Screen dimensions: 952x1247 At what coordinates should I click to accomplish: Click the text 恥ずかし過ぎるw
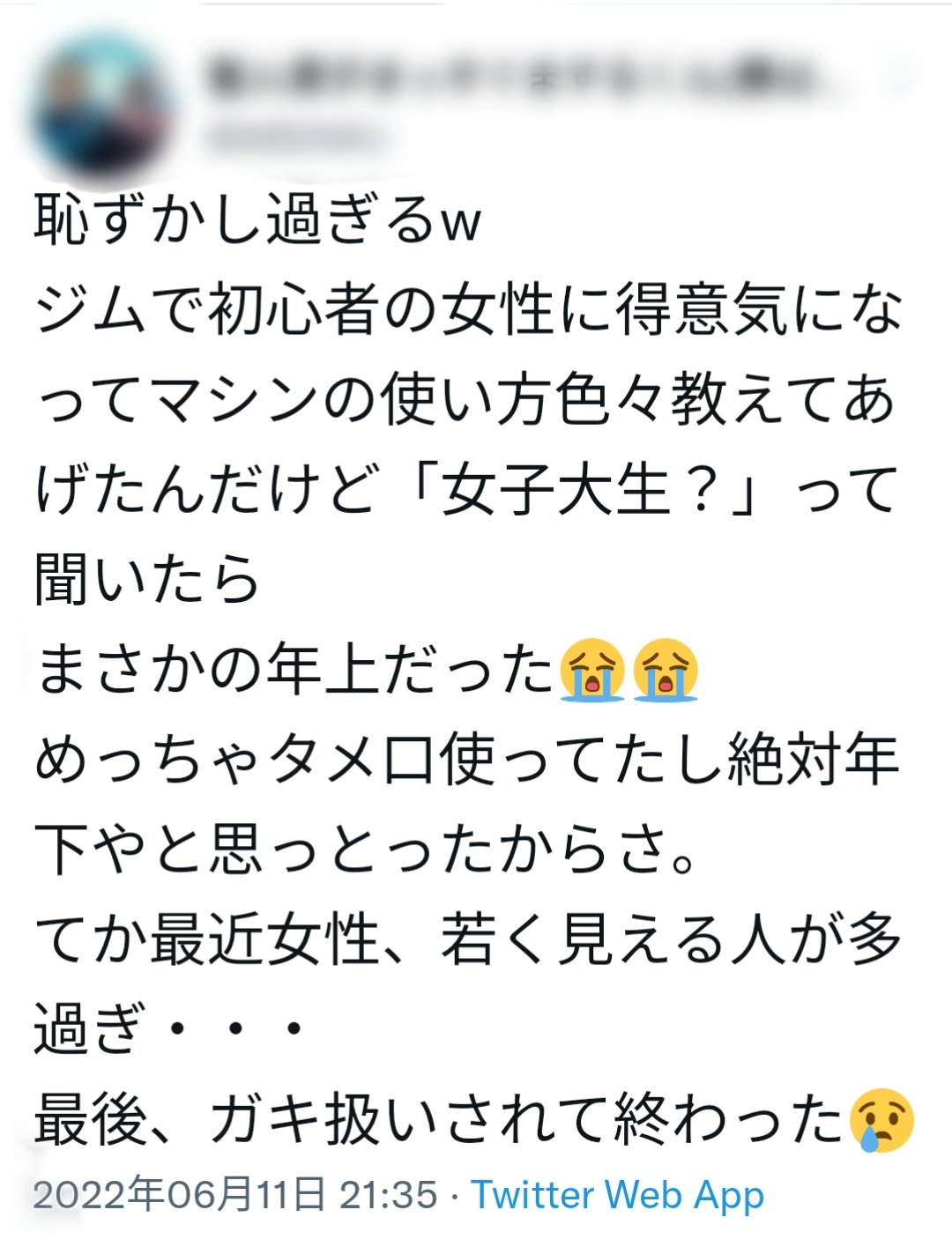pos(257,219)
